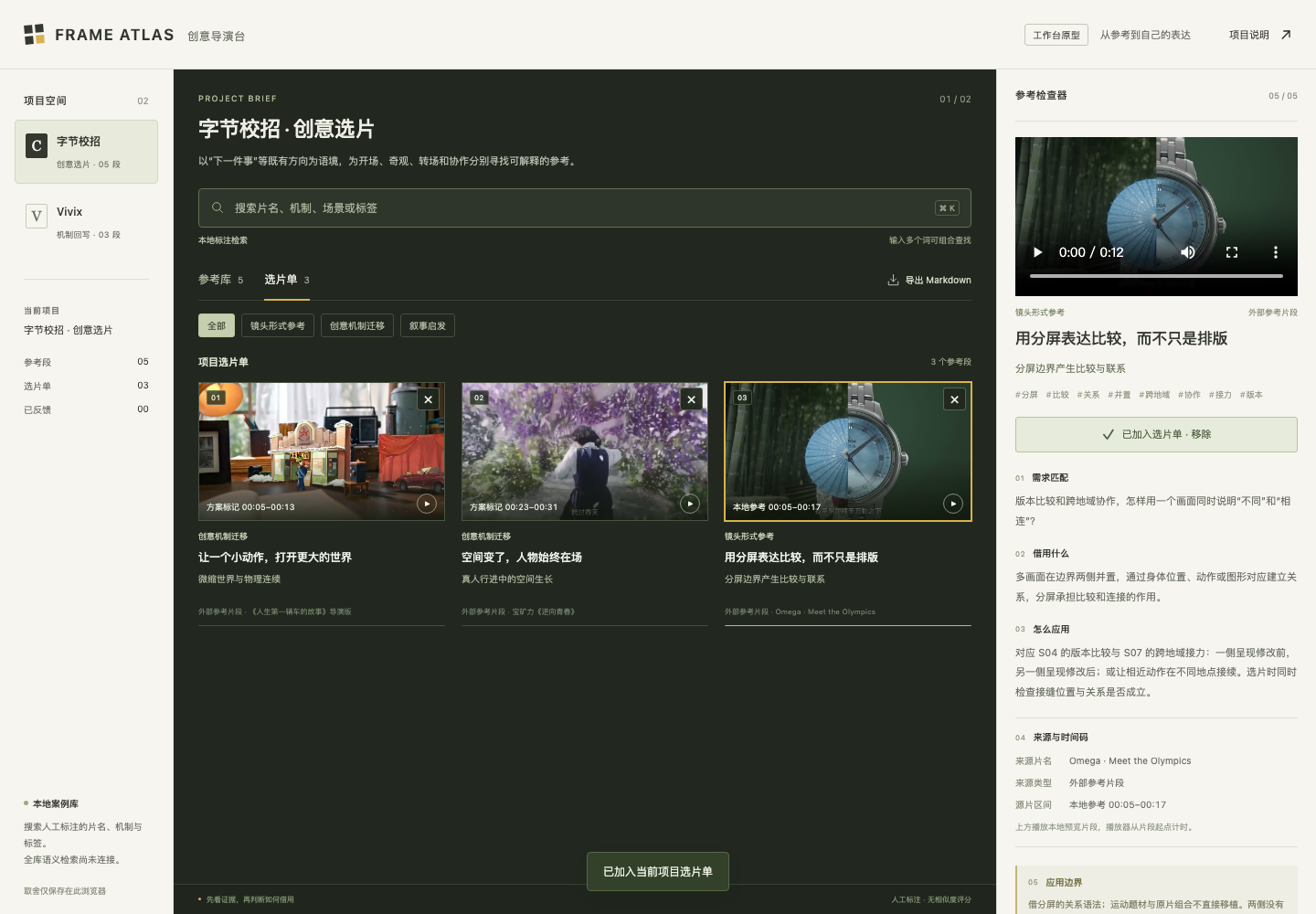
Task: Export with 导出 Markdown
Action: pos(929,280)
